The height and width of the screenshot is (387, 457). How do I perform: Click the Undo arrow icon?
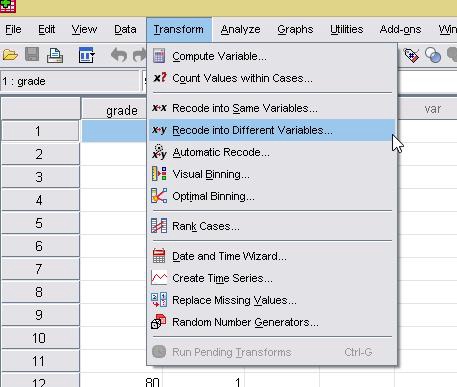tap(119, 55)
